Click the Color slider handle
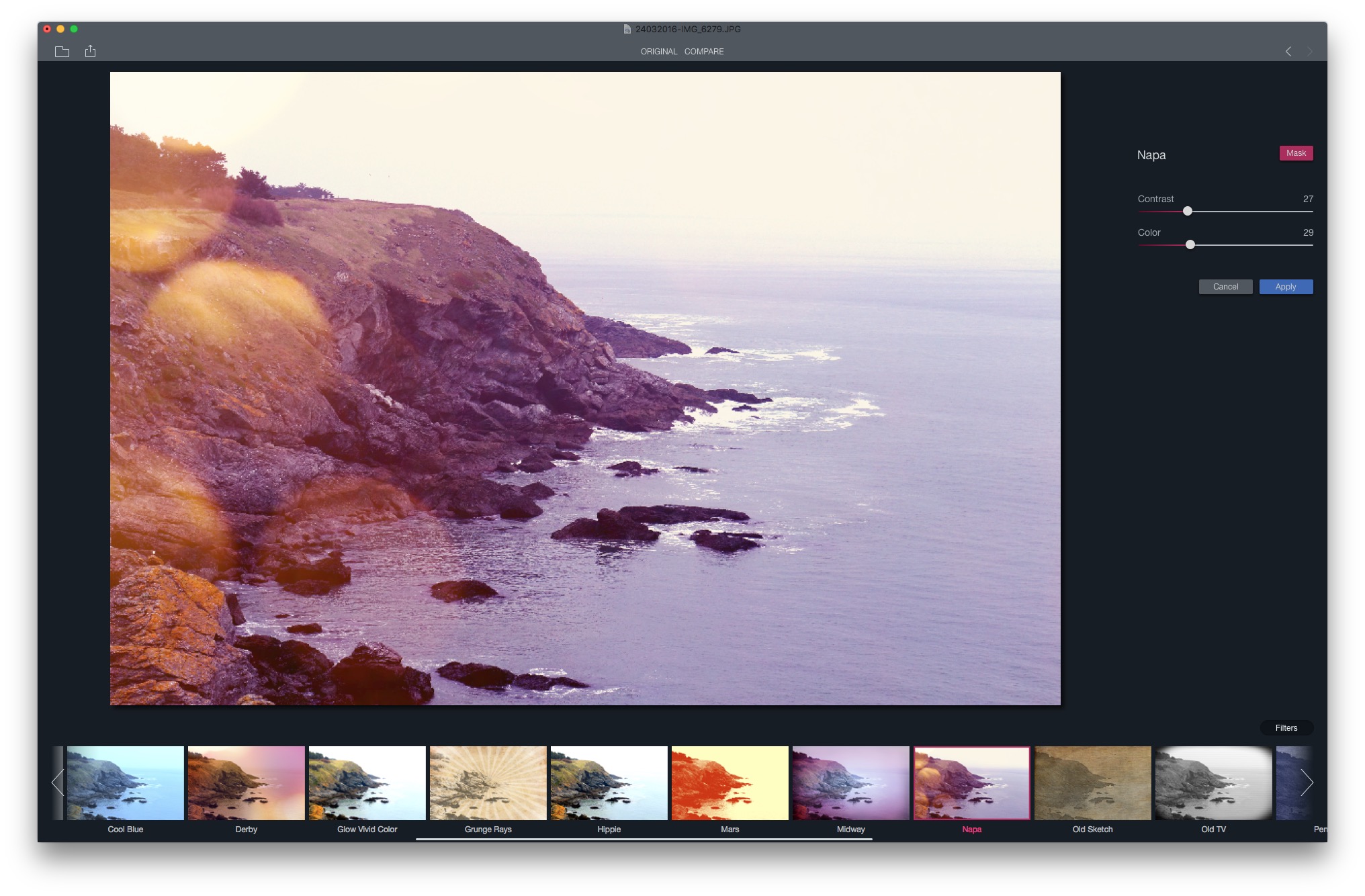1365x896 pixels. click(x=1191, y=244)
